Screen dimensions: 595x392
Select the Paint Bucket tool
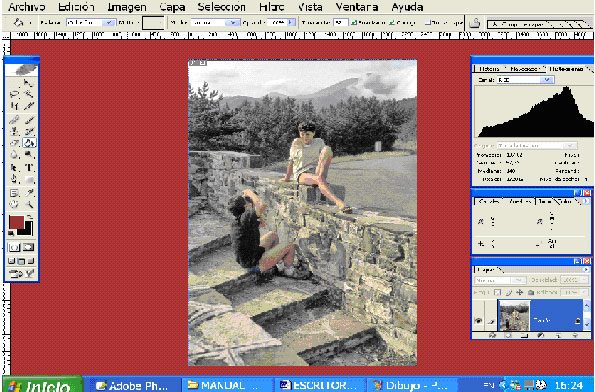[29, 143]
